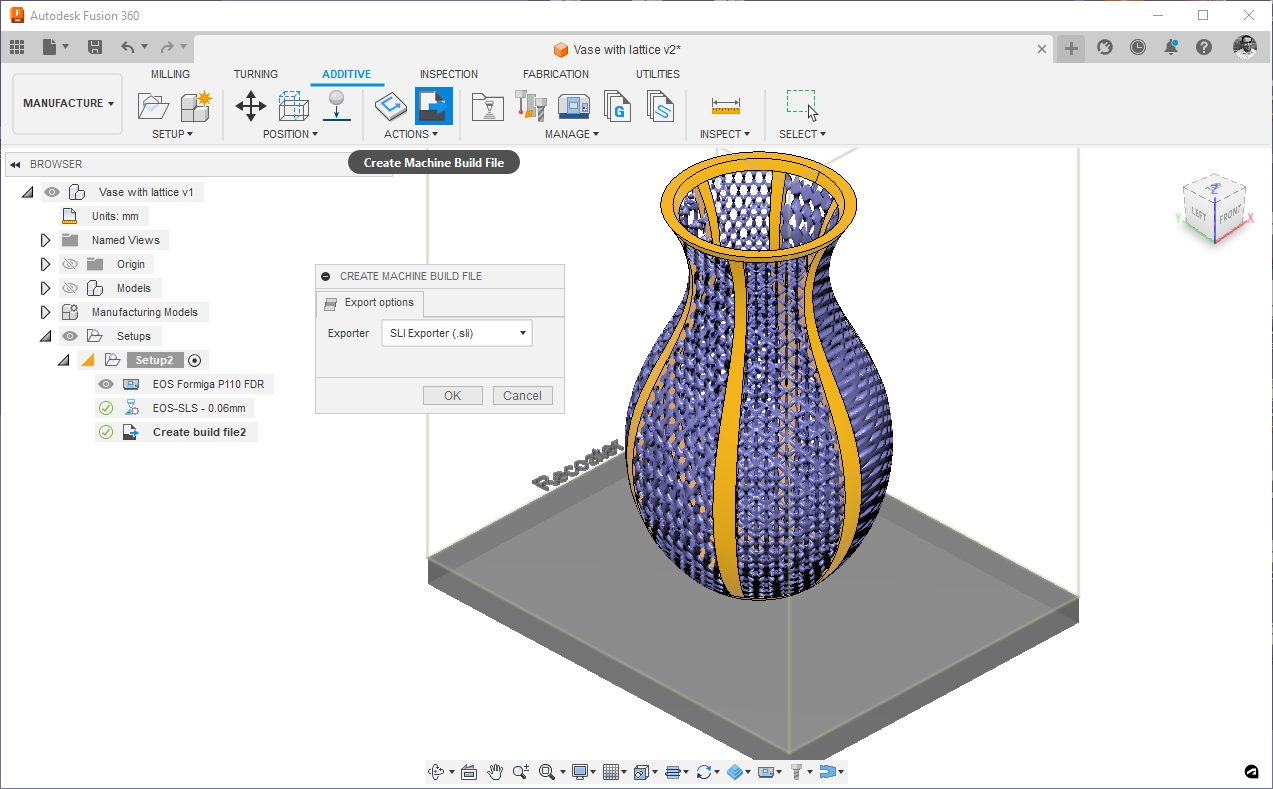Open the Machine Library icon
Screen dimensions: 1273x789
573,105
